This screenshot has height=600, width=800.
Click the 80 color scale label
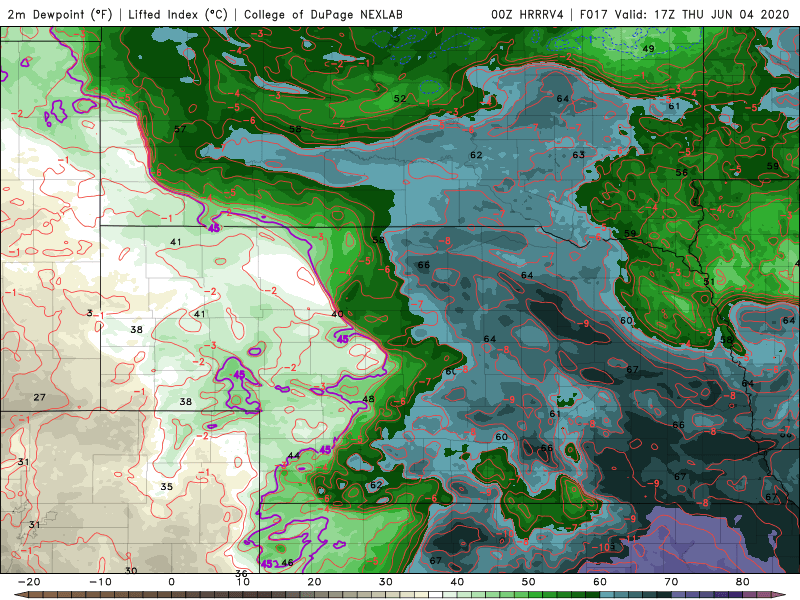743,582
